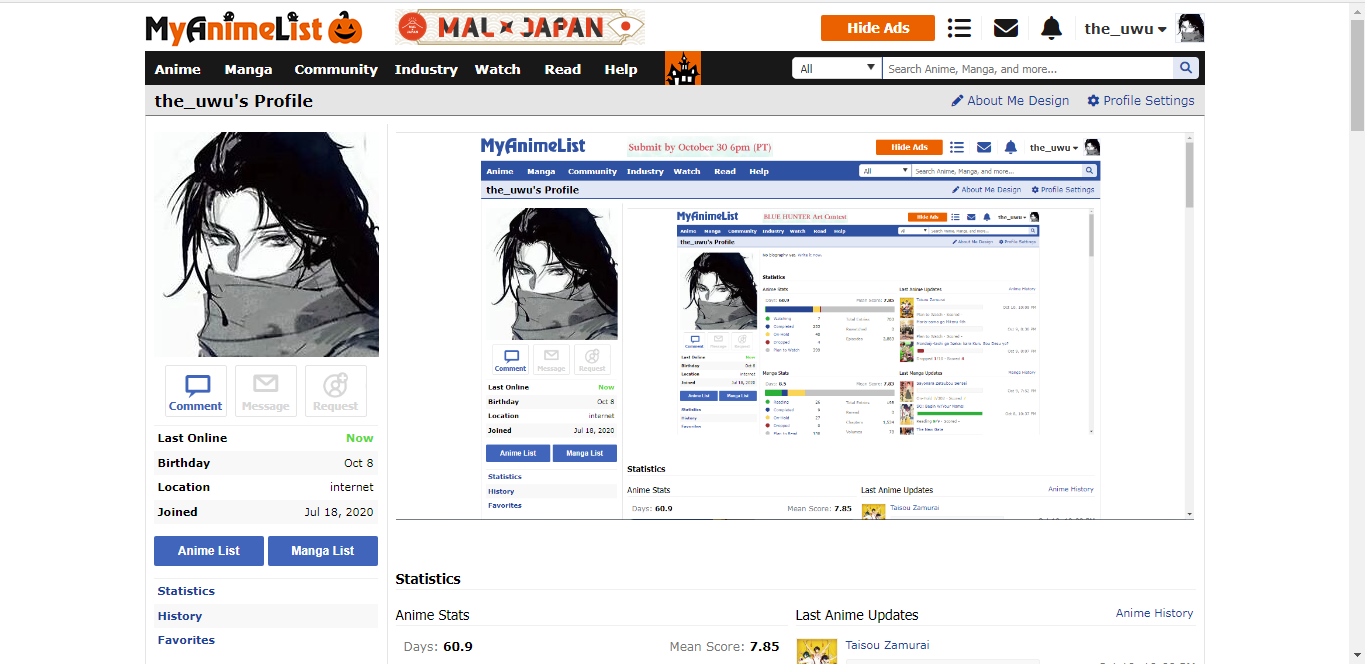This screenshot has width=1365, height=664.
Task: Expand the_uwu dropdown in embedded blue page
Action: (1054, 148)
